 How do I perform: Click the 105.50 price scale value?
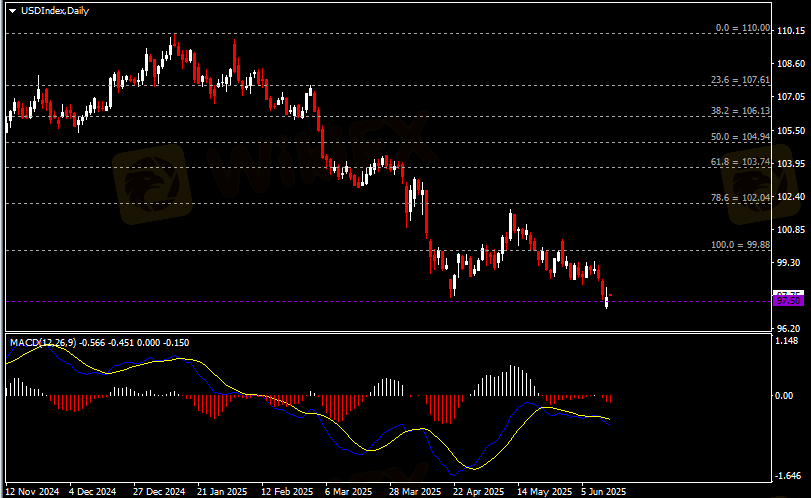(791, 130)
